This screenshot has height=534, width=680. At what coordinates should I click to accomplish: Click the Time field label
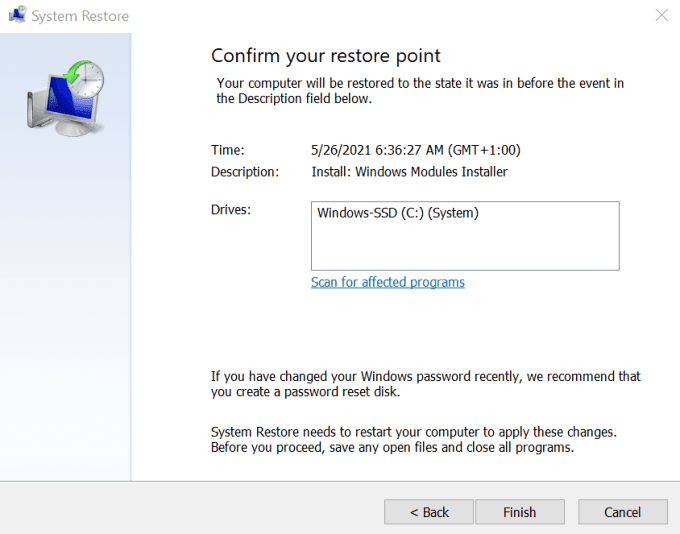[227, 150]
